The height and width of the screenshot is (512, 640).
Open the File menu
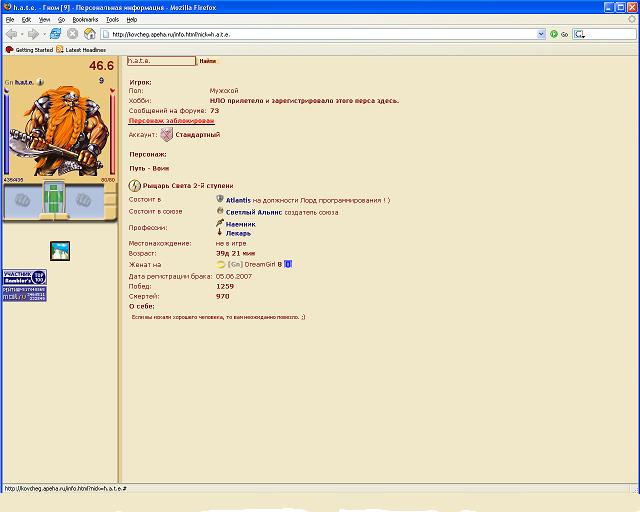click(10, 19)
